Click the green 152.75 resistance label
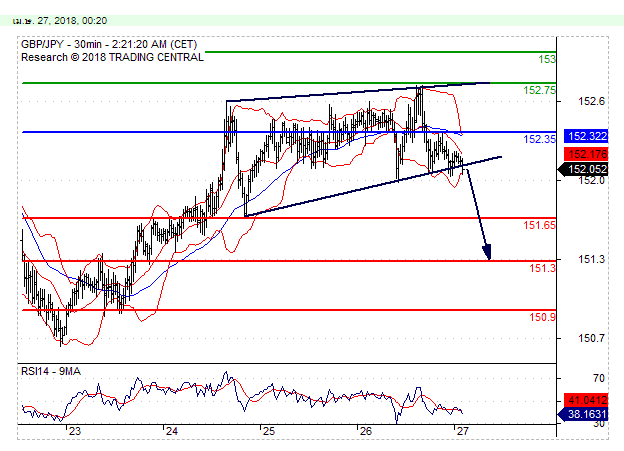The height and width of the screenshot is (451, 624). (539, 90)
